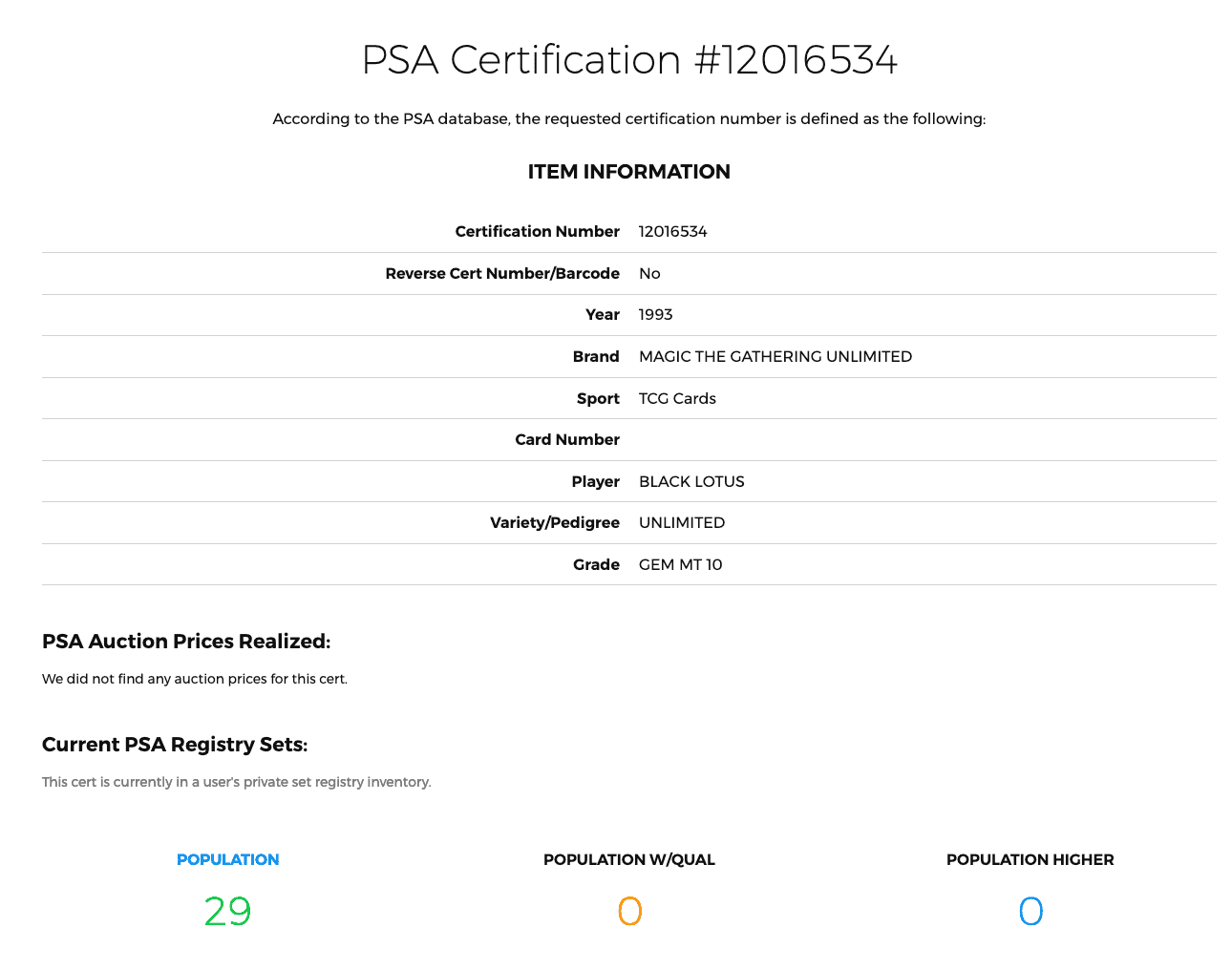Select Player value BLACK LOTUS
1232x970 pixels.
691,482
